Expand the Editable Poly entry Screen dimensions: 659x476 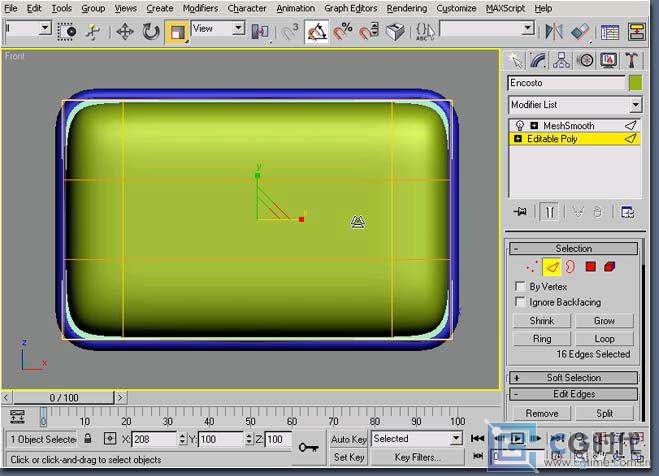click(x=518, y=139)
